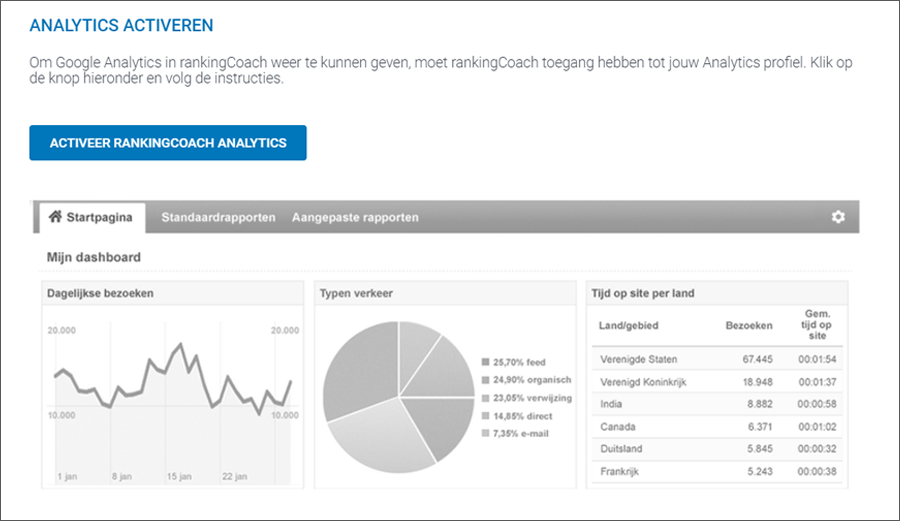900x521 pixels.
Task: Click the 00:01:54 time value
Action: (x=817, y=359)
